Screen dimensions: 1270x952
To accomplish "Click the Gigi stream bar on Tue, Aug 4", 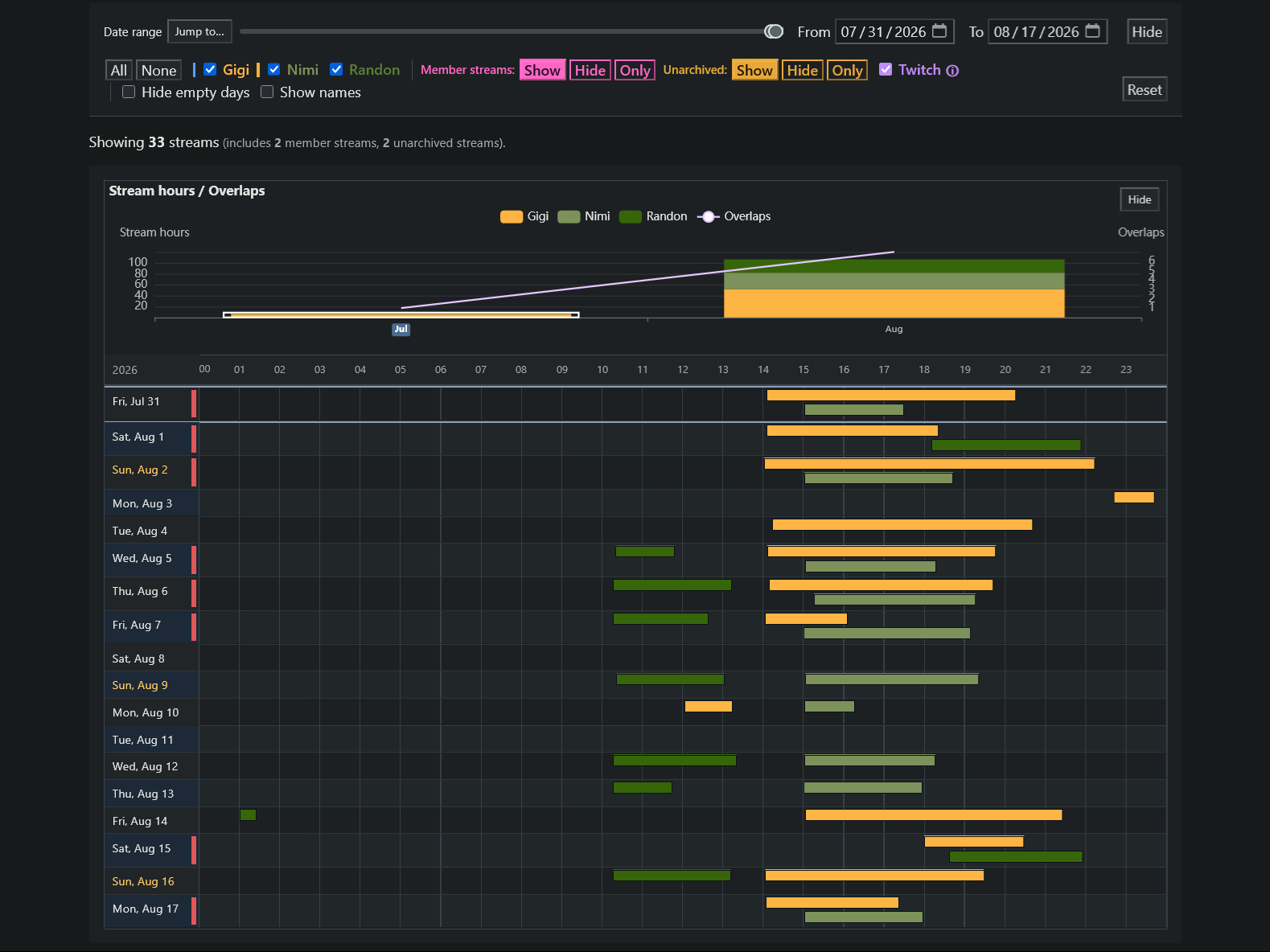I will click(x=902, y=525).
